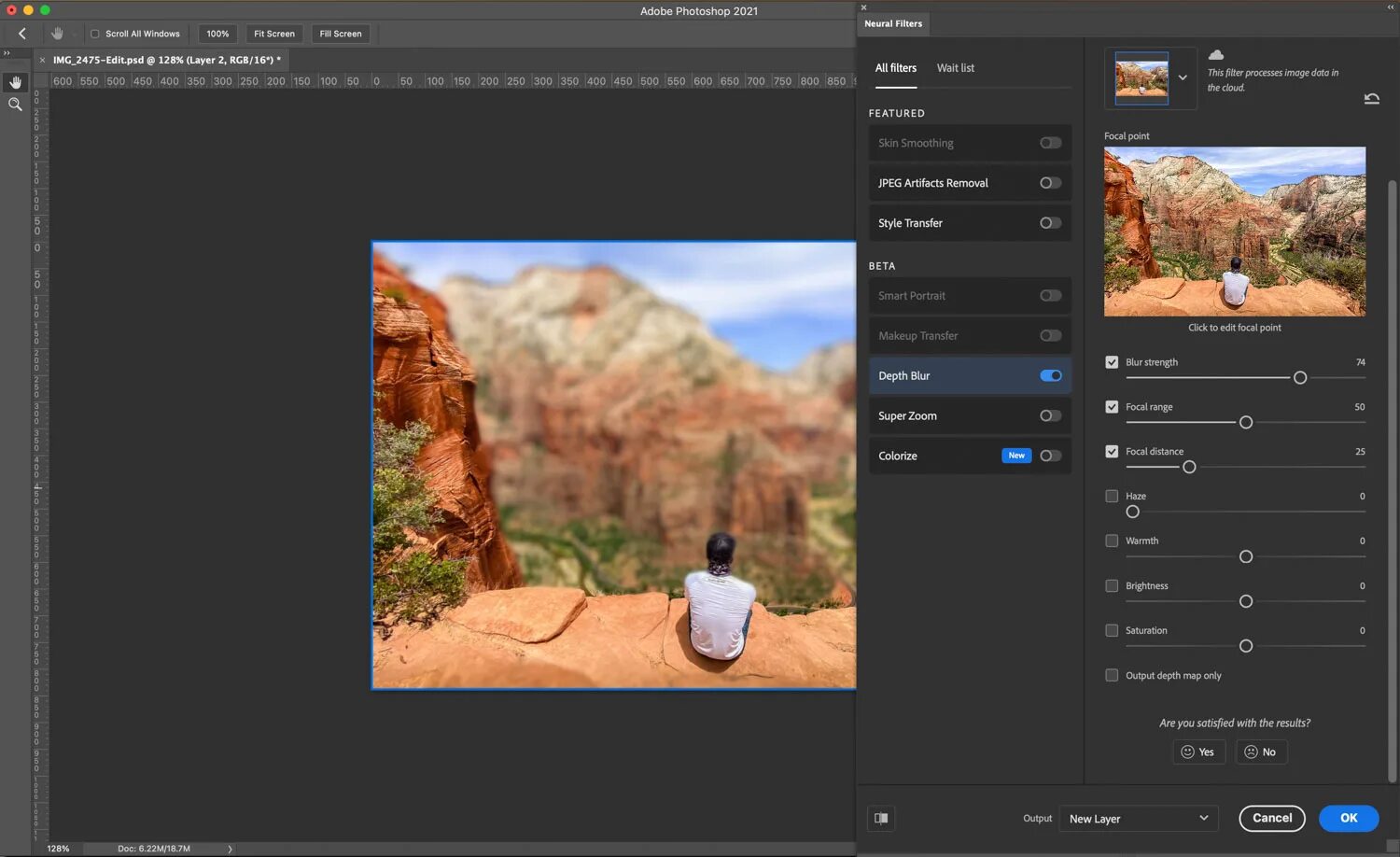
Task: Click the back arrow in options bar
Action: (x=22, y=34)
